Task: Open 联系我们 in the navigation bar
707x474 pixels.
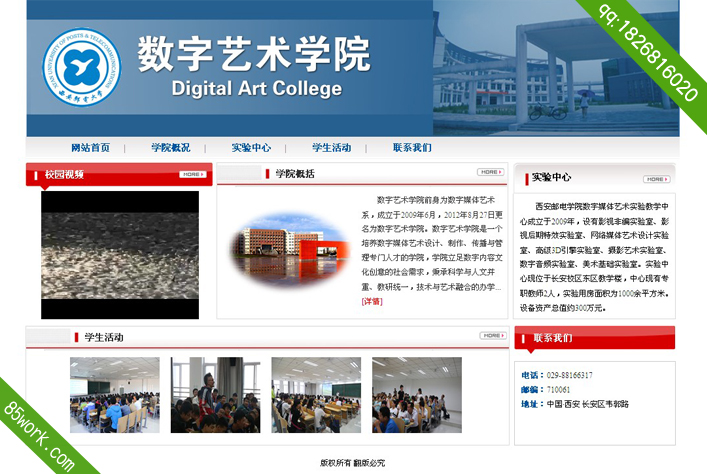Action: tap(412, 147)
